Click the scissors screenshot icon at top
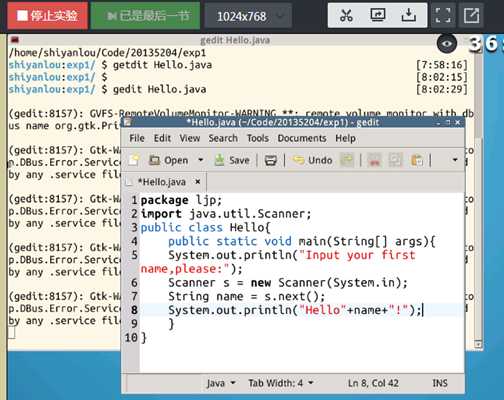The height and width of the screenshot is (400, 504). [346, 16]
